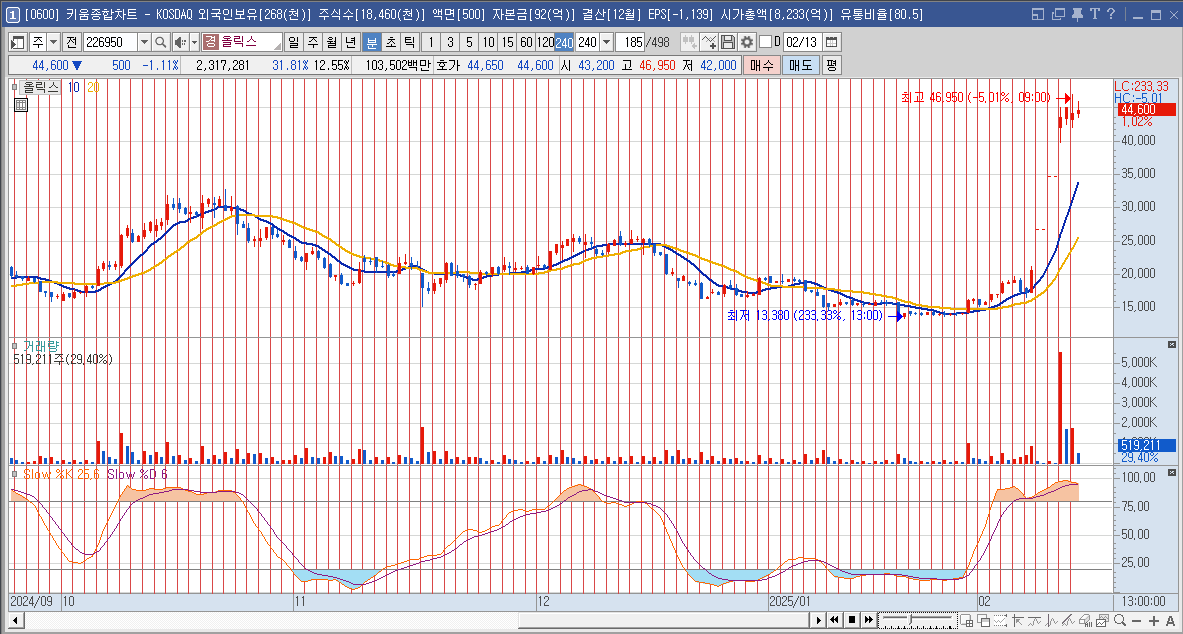Select the 15 minute interval

(x=508, y=42)
